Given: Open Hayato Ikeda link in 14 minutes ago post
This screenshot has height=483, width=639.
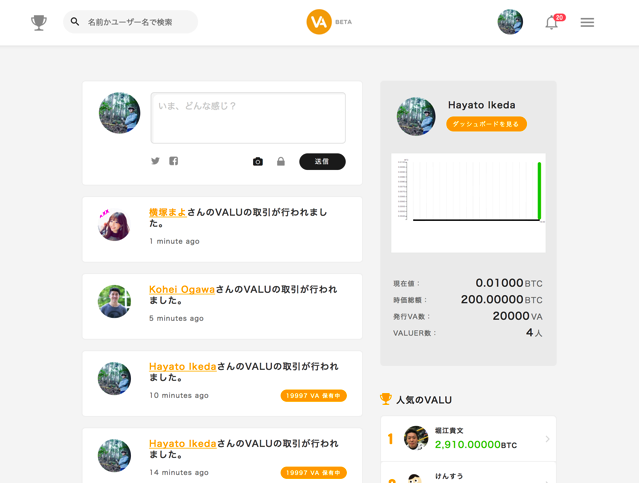Looking at the screenshot, I should [183, 443].
